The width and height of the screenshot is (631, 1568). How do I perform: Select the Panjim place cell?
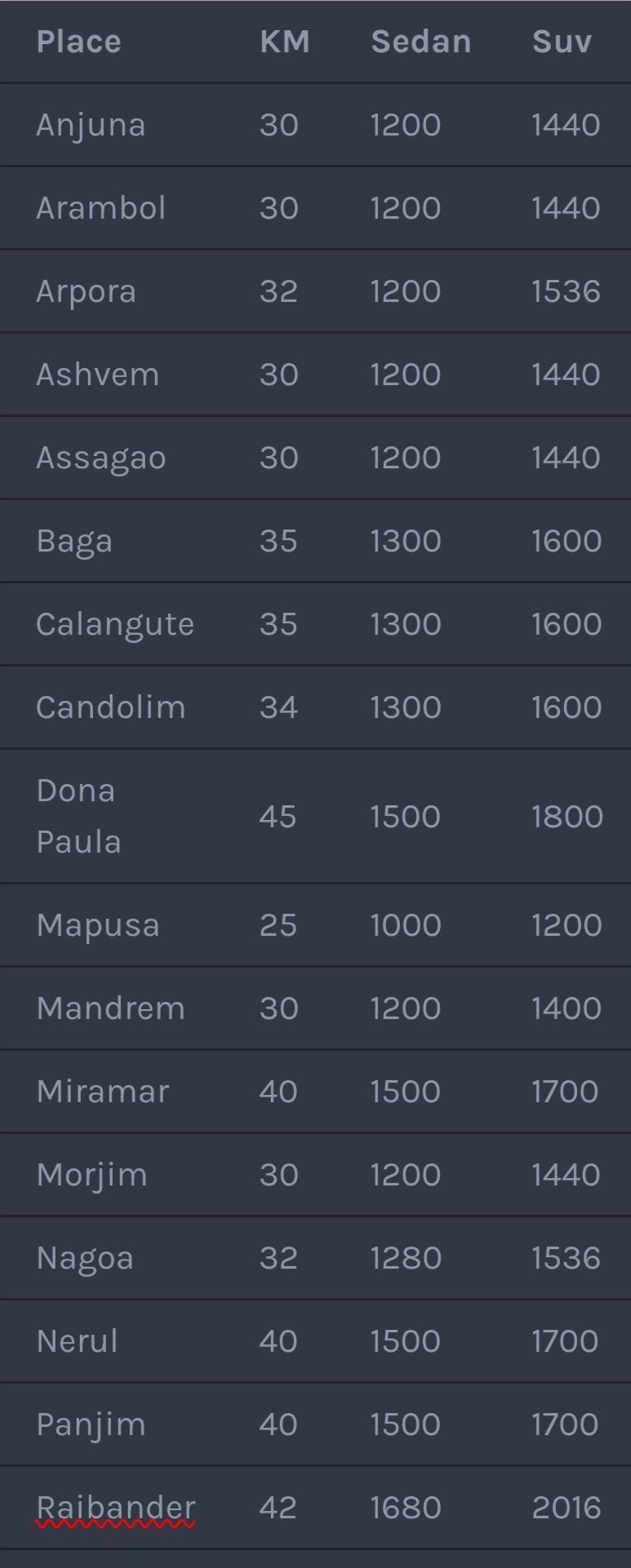pyautogui.click(x=91, y=1426)
